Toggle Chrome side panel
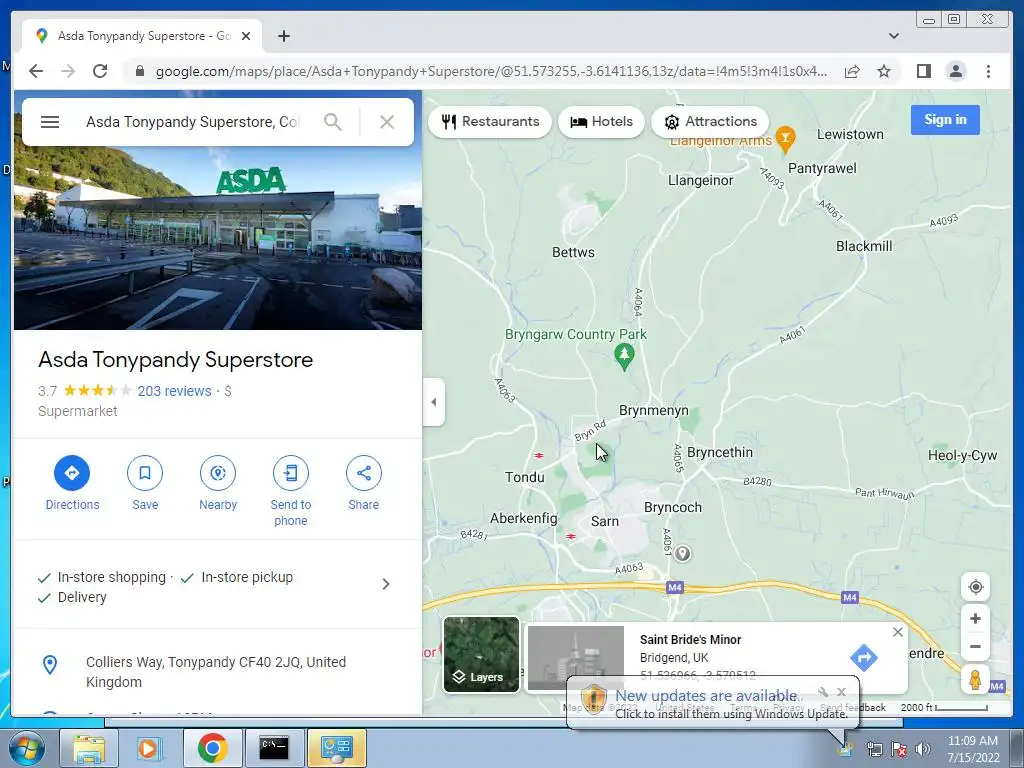This screenshot has height=768, width=1024. [923, 71]
